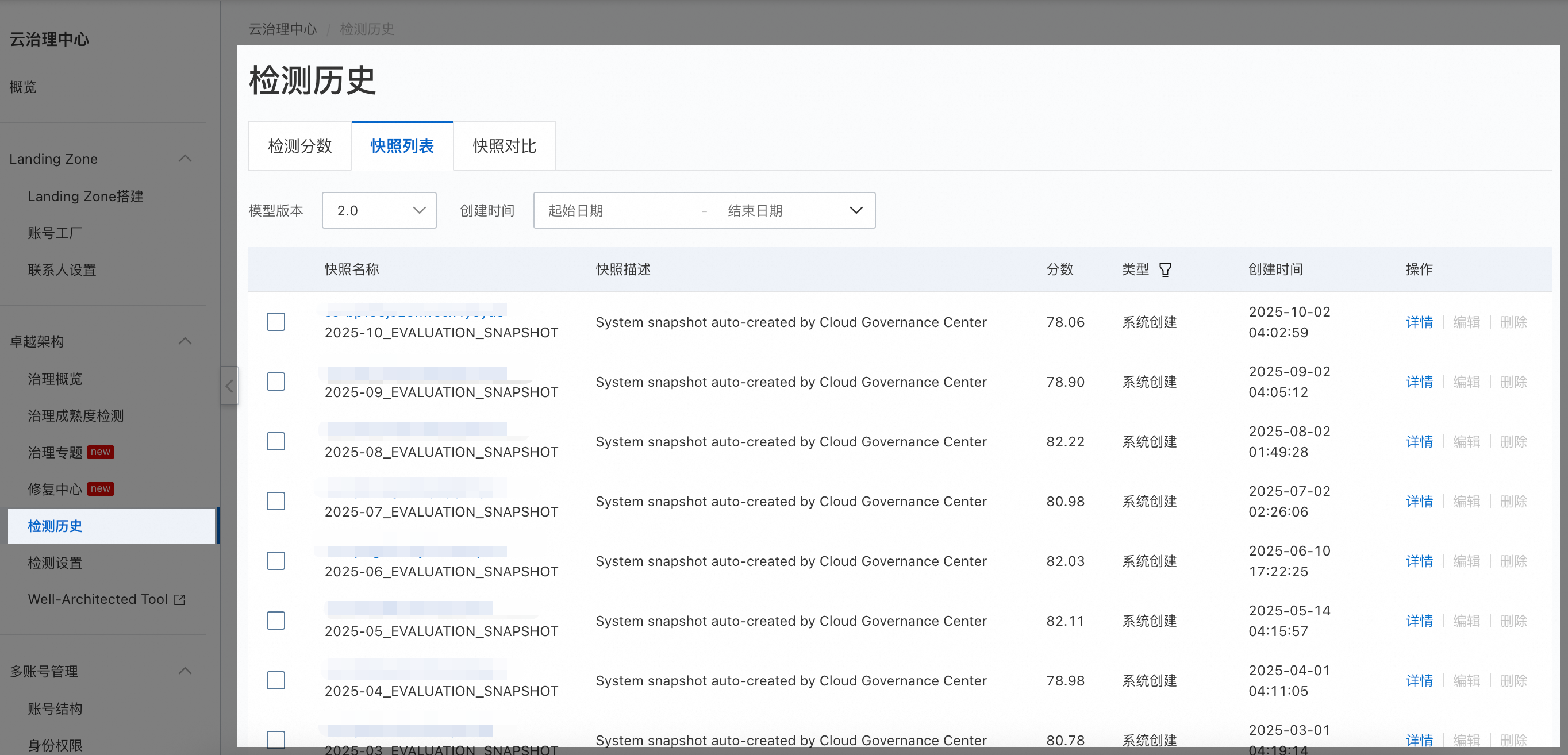Check the 2025-08 evaluation snapshot row
This screenshot has width=1568, height=755.
click(x=276, y=442)
